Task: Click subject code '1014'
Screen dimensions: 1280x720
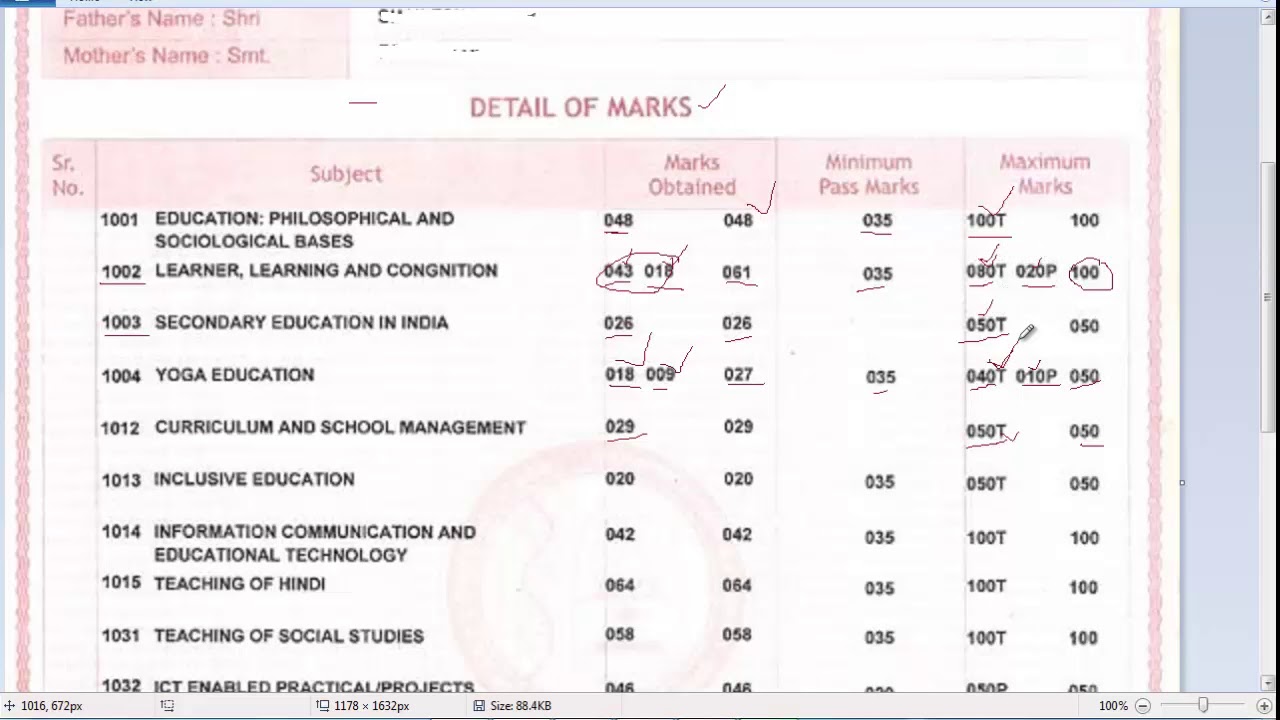Action: [x=121, y=532]
